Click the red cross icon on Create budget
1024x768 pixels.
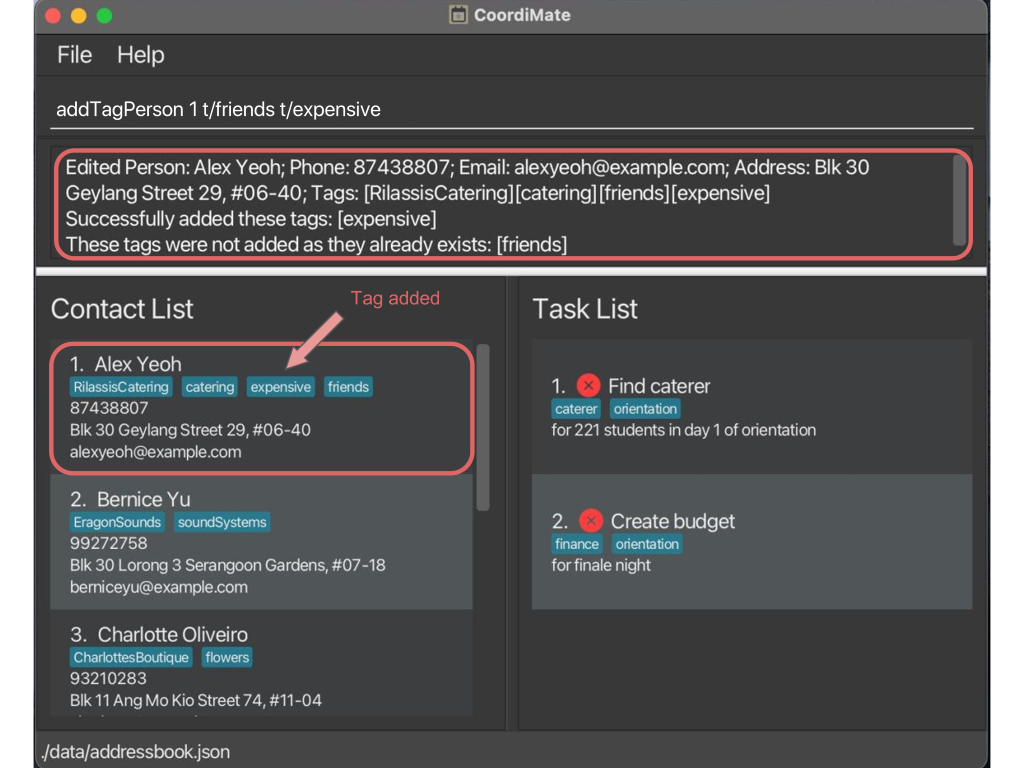591,520
